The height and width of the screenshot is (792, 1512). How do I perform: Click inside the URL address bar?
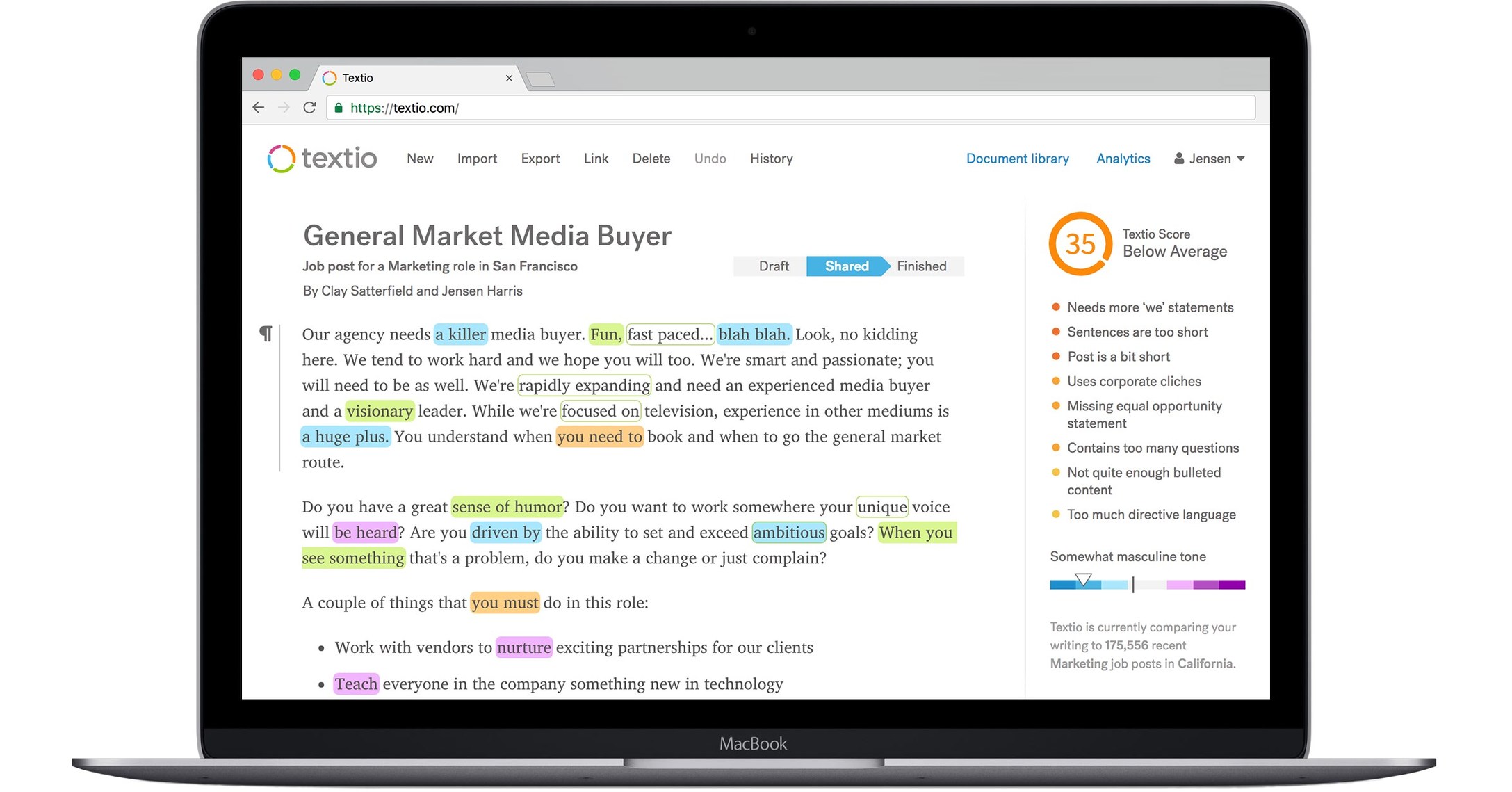tap(626, 108)
